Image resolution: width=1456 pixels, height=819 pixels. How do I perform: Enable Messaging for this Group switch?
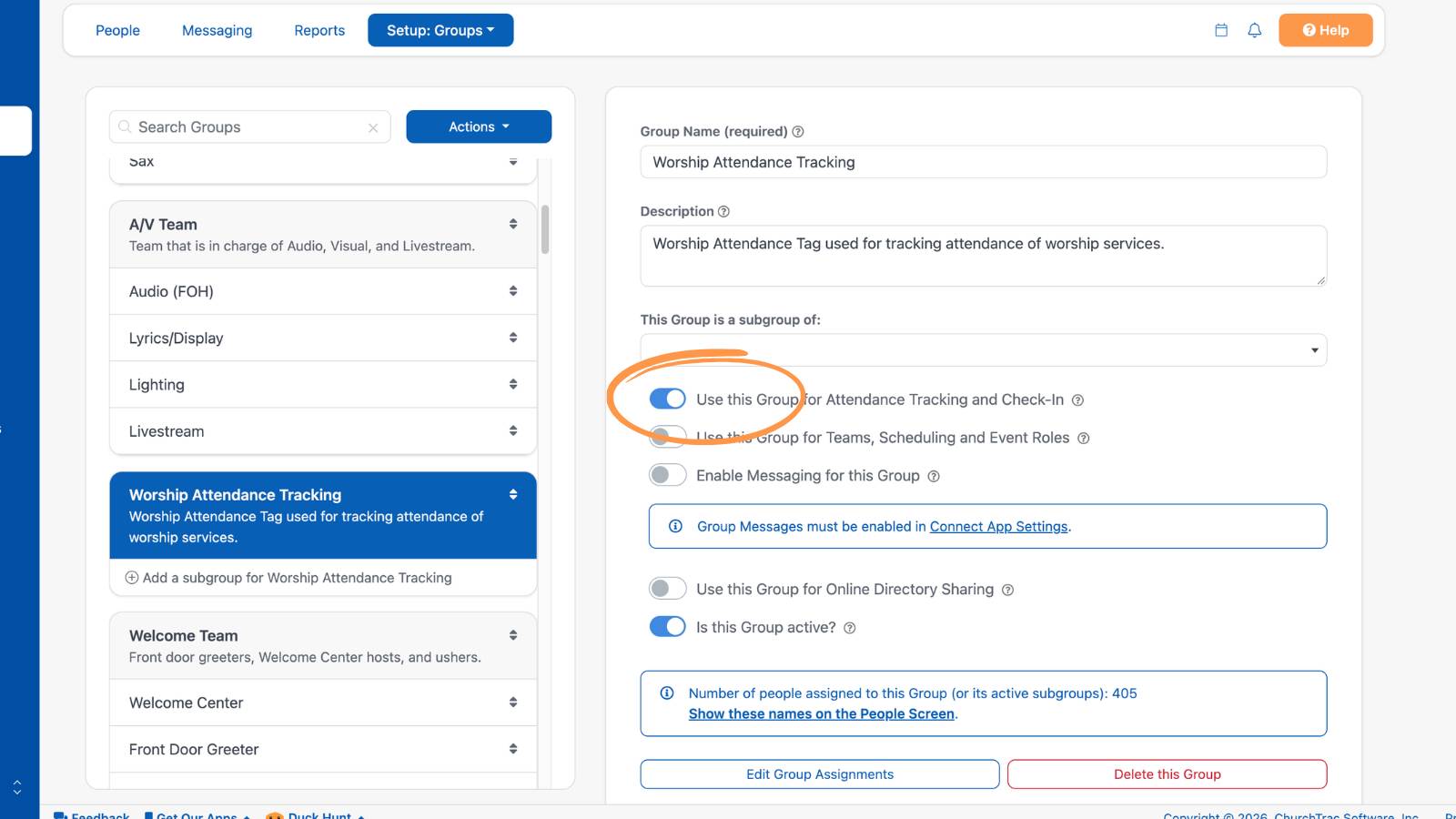pyautogui.click(x=667, y=475)
